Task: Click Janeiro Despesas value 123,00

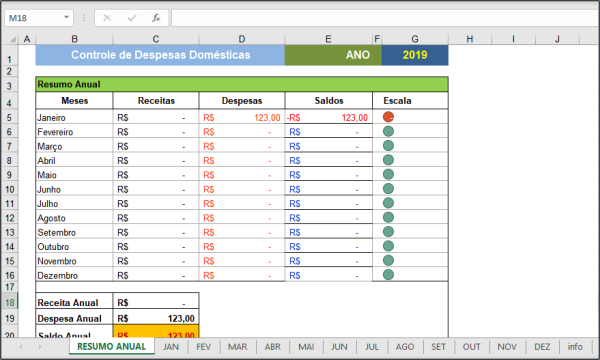Action: pyautogui.click(x=242, y=117)
